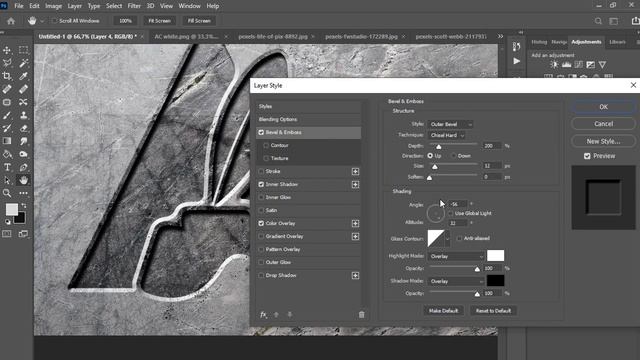Select the Down direction radio button

click(x=453, y=156)
